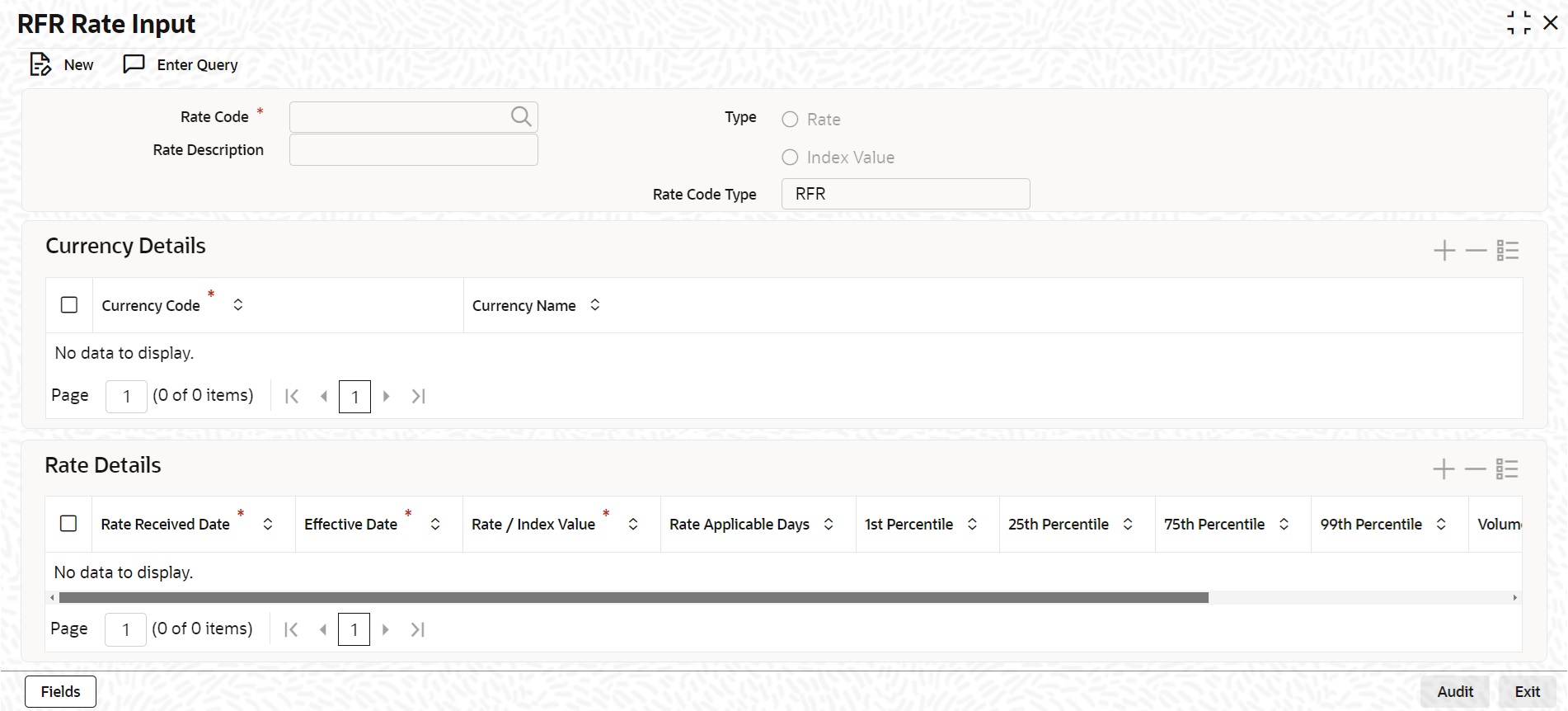Click the Fields button
The height and width of the screenshot is (711, 1568).
point(61,692)
